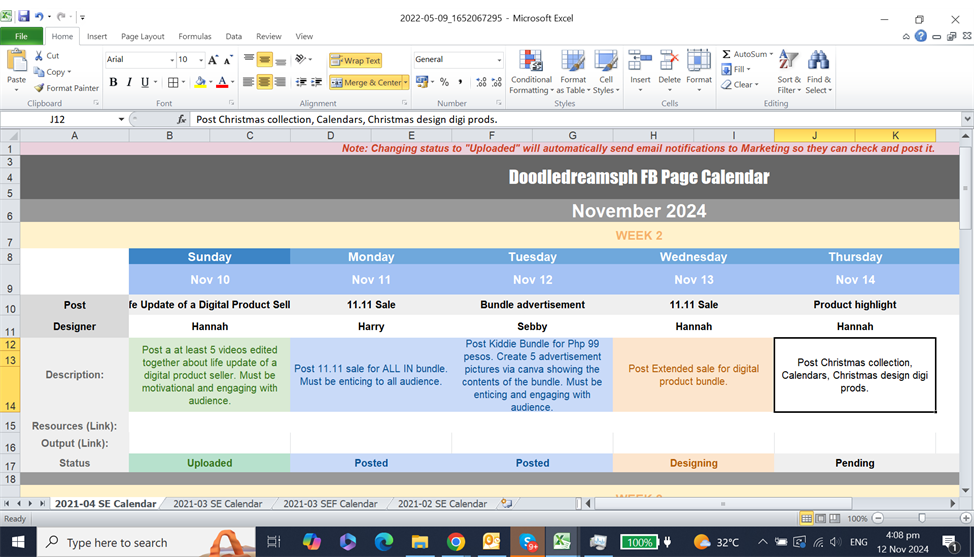974x557 pixels.
Task: Increase font size with the large A icon
Action: (213, 60)
